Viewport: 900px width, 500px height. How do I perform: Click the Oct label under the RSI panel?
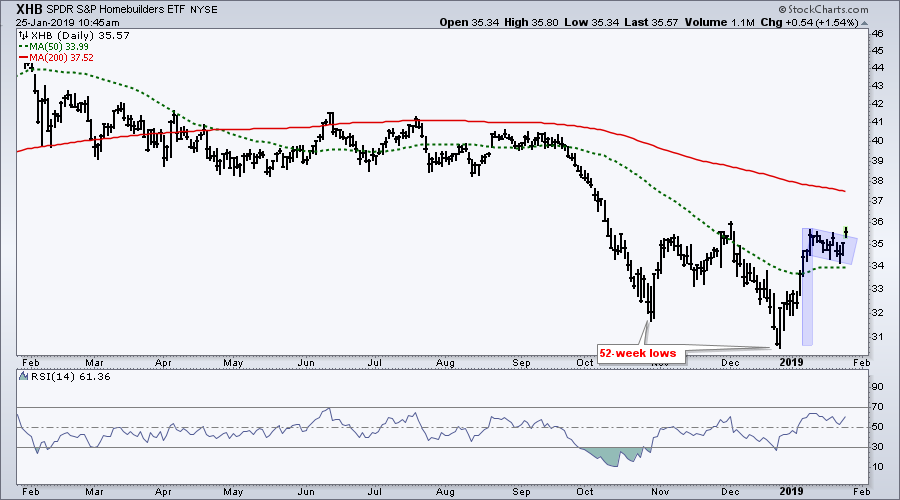click(x=585, y=491)
